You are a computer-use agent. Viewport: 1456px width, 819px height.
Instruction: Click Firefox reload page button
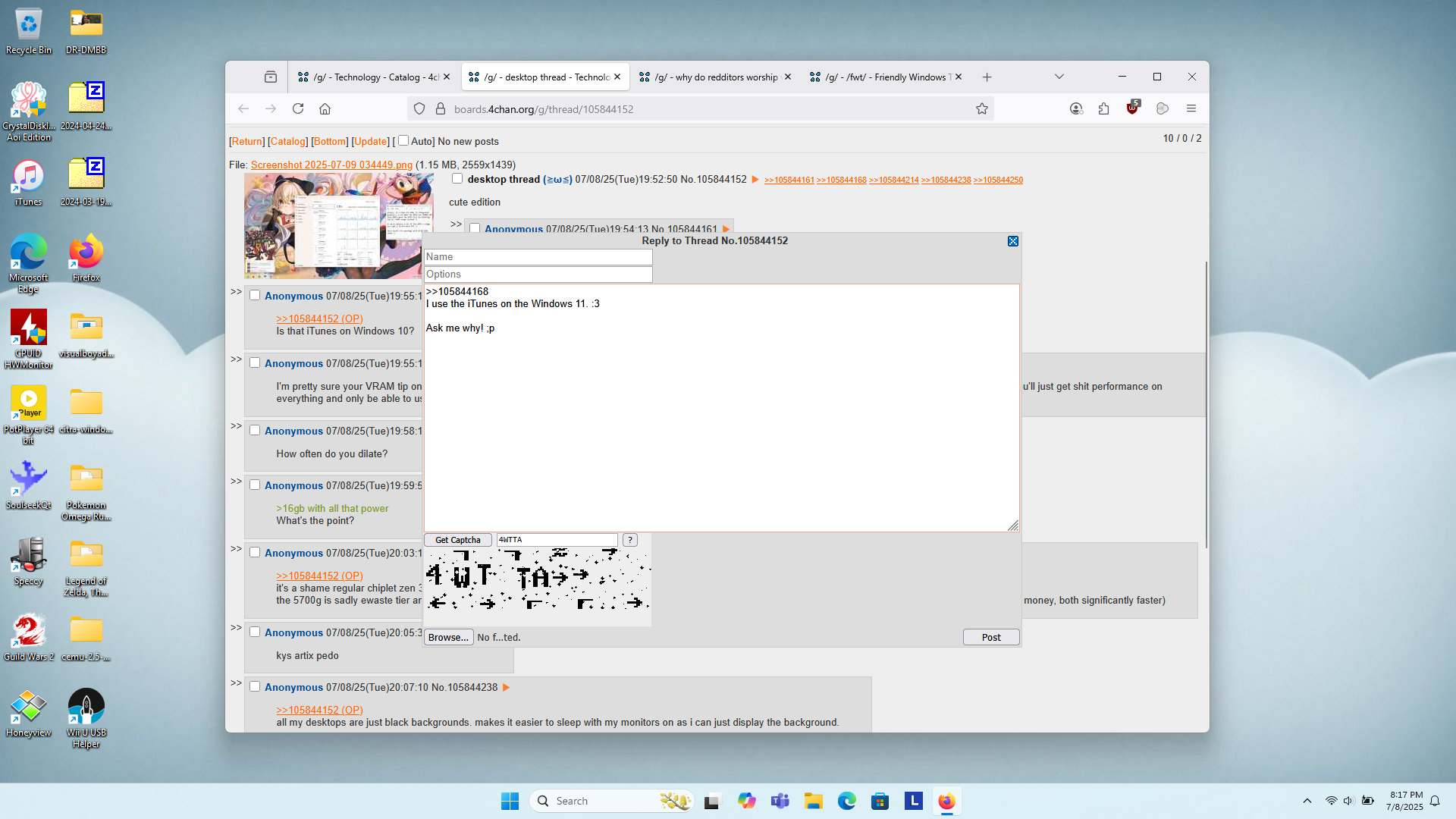tap(298, 108)
